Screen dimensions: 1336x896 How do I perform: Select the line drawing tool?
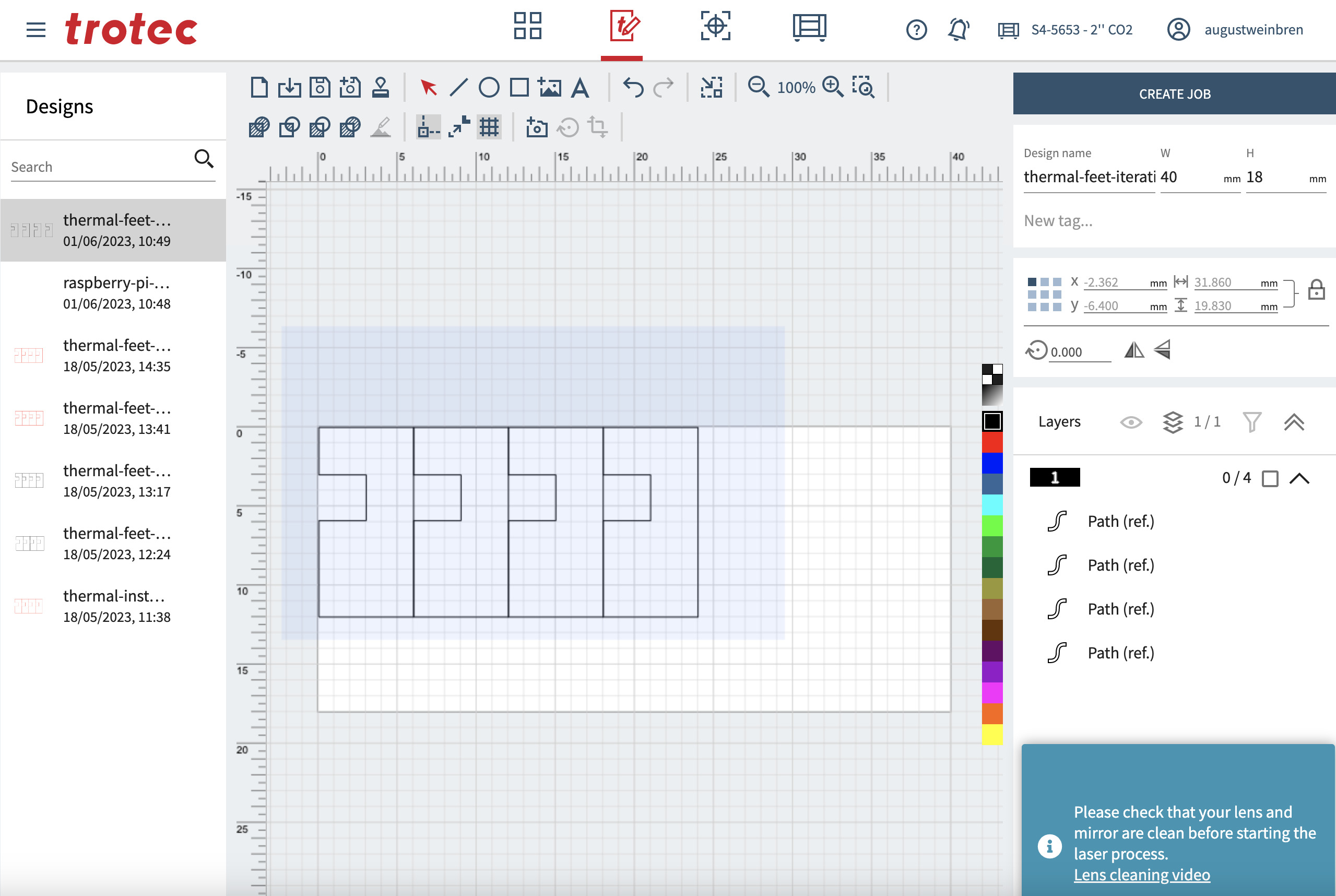(459, 87)
